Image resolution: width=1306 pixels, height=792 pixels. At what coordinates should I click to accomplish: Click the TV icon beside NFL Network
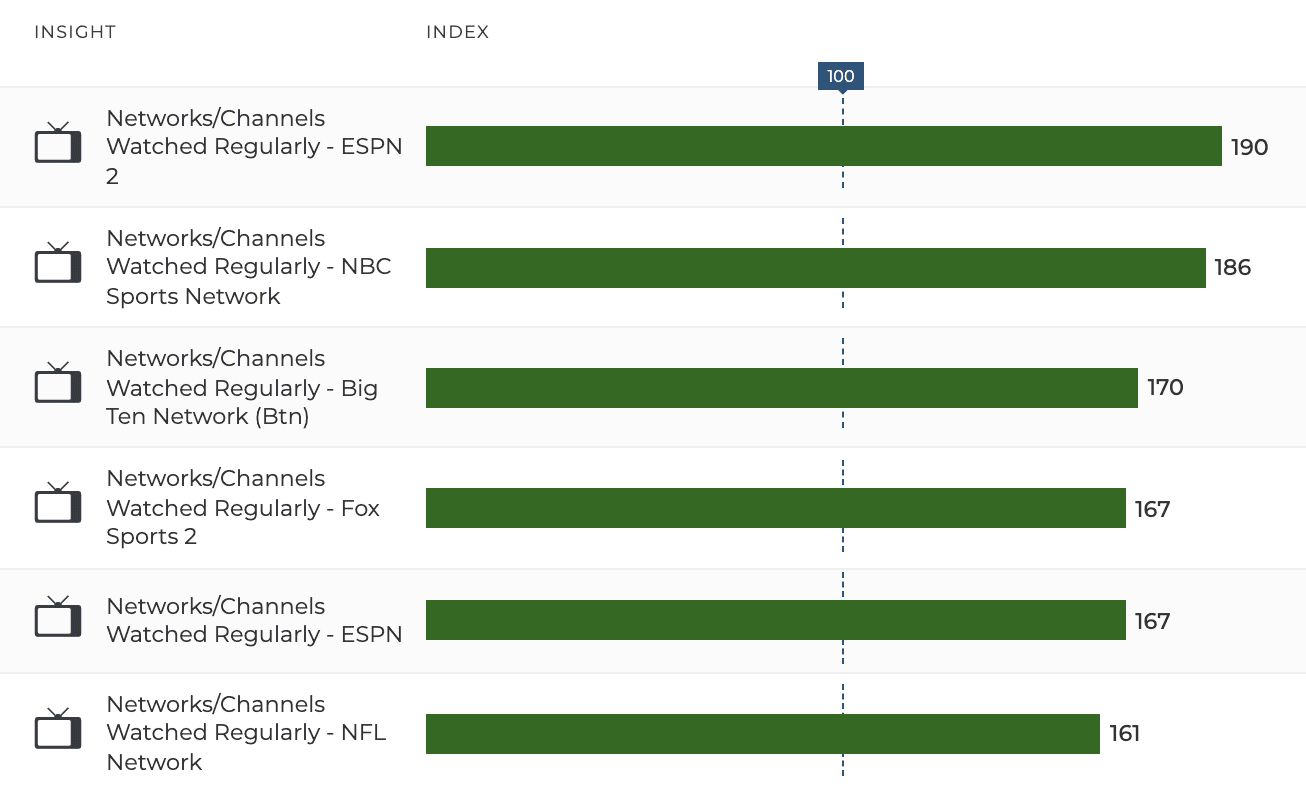tap(58, 731)
